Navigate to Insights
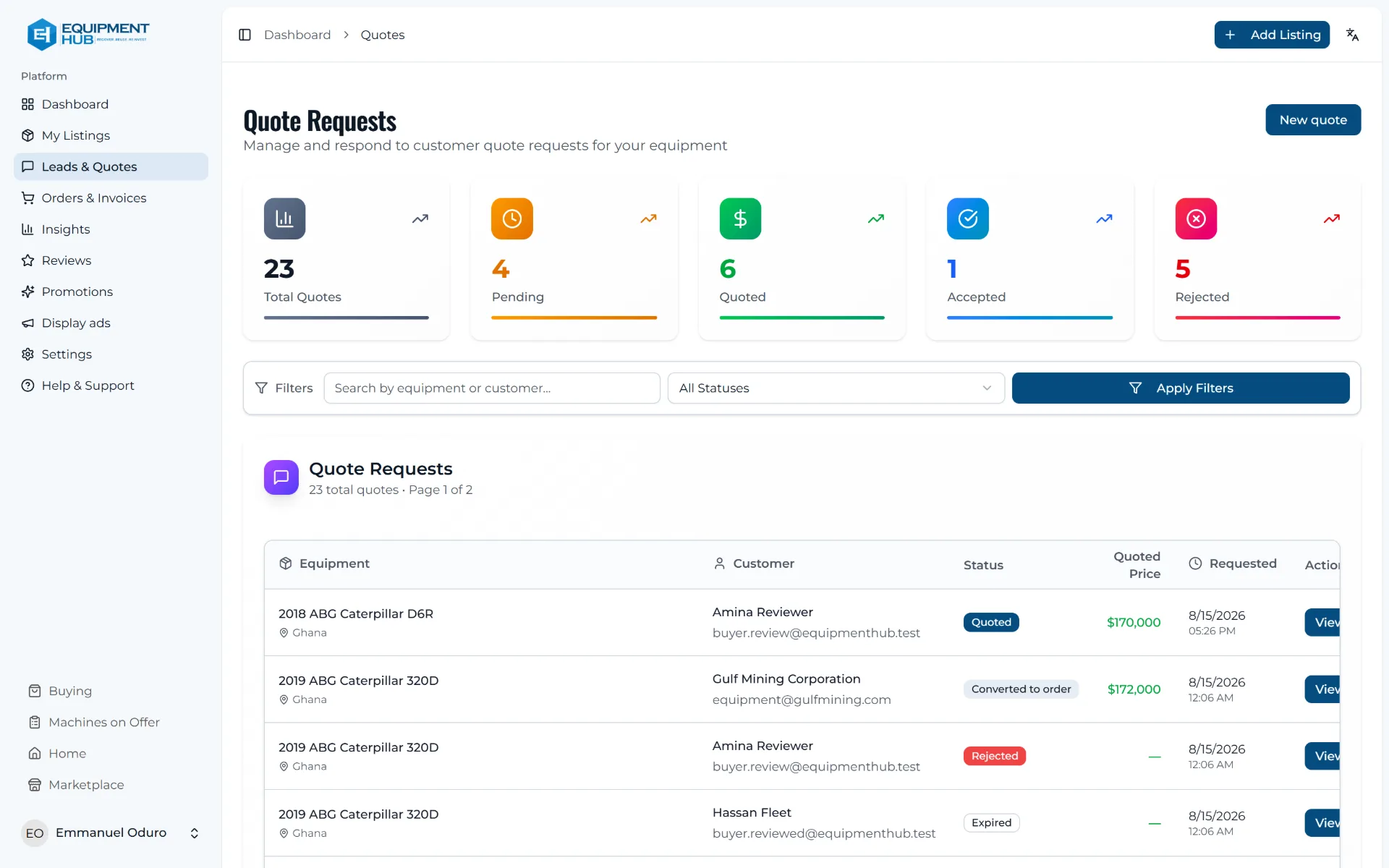 111,229
